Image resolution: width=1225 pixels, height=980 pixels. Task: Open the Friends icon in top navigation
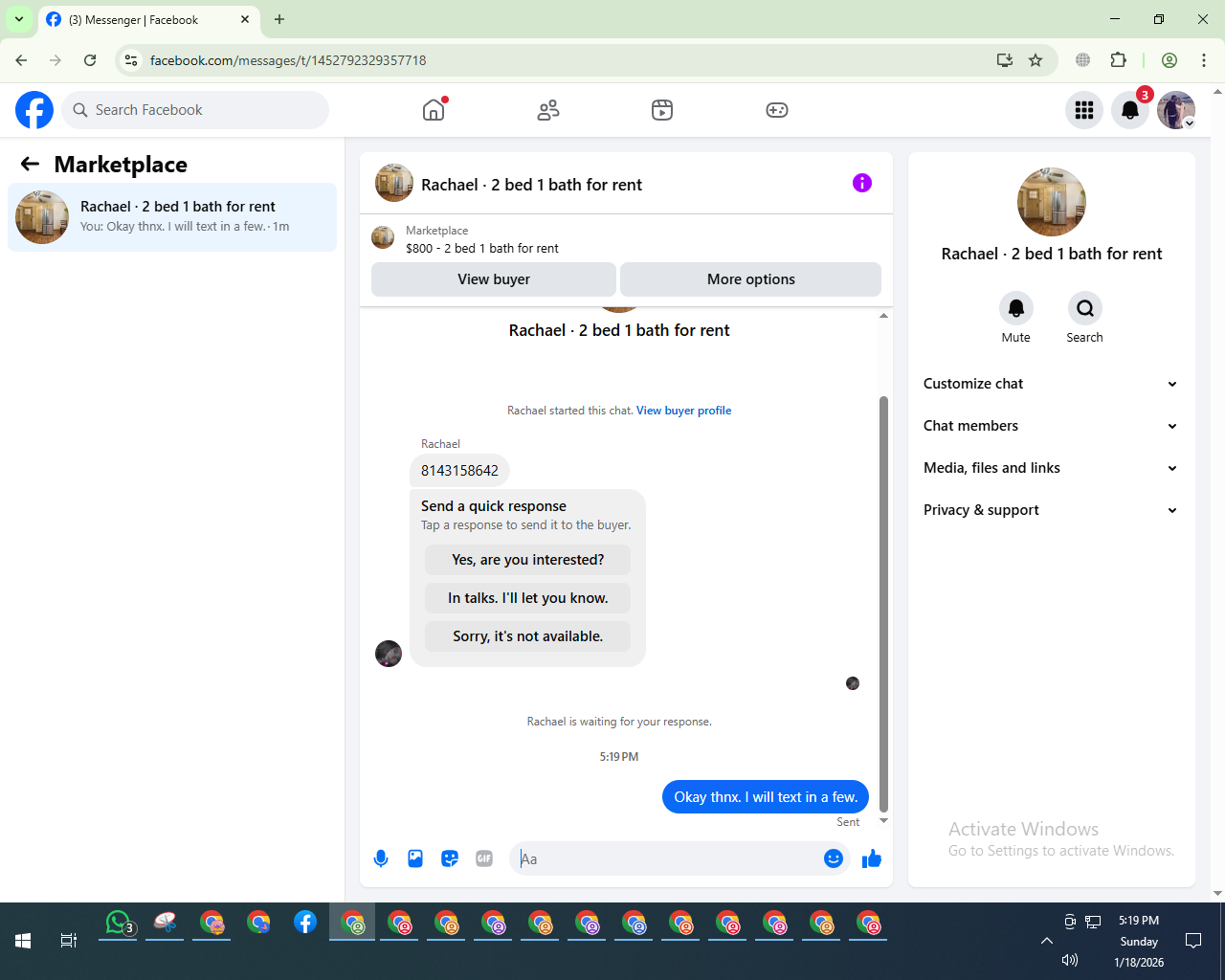[548, 110]
